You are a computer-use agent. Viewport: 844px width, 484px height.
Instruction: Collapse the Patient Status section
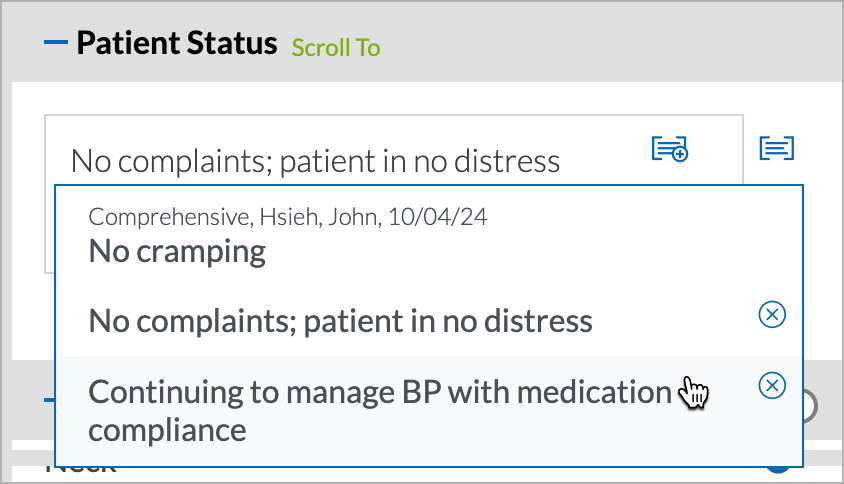point(56,42)
